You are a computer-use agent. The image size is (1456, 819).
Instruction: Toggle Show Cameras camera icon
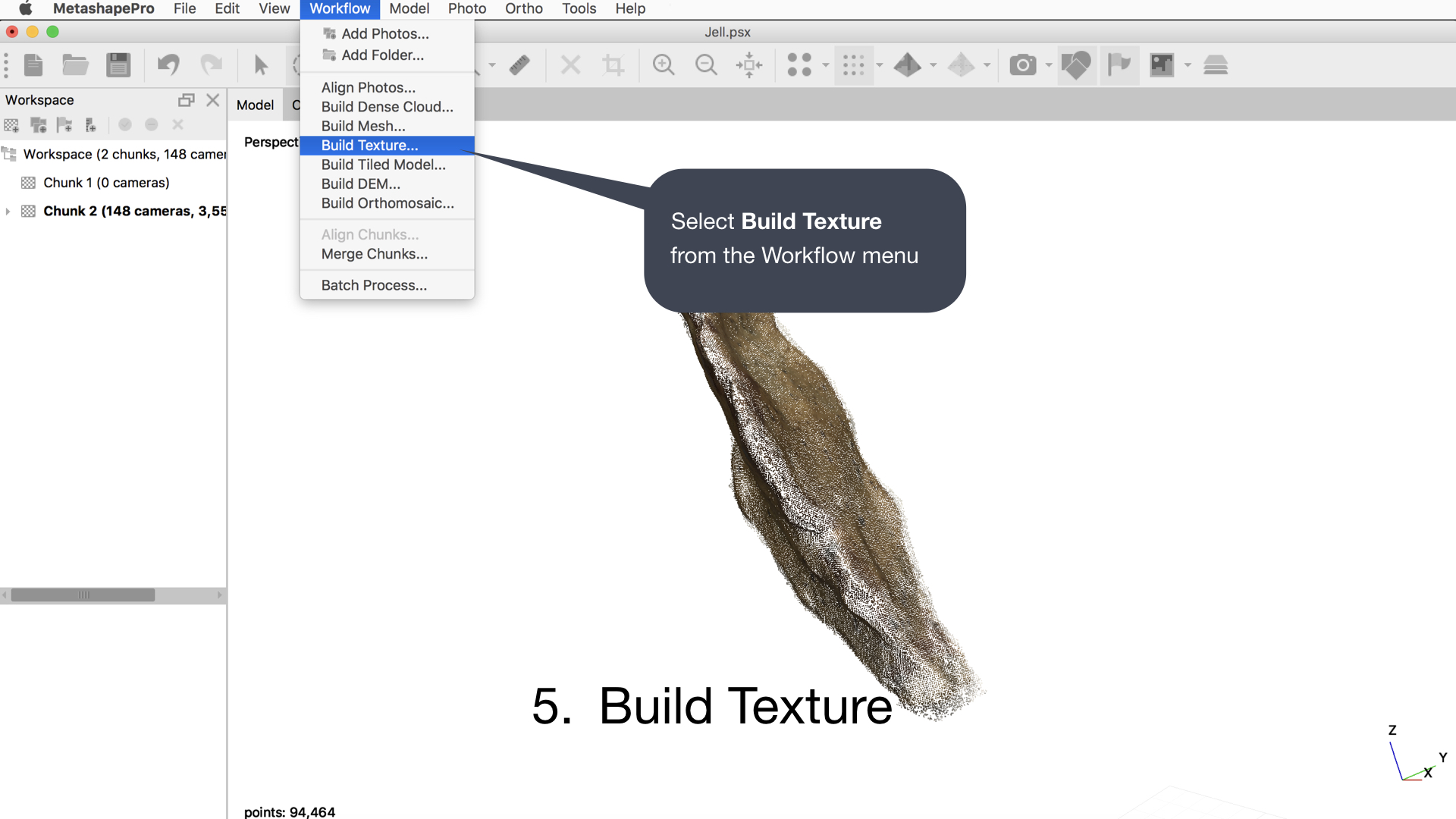(x=1022, y=65)
